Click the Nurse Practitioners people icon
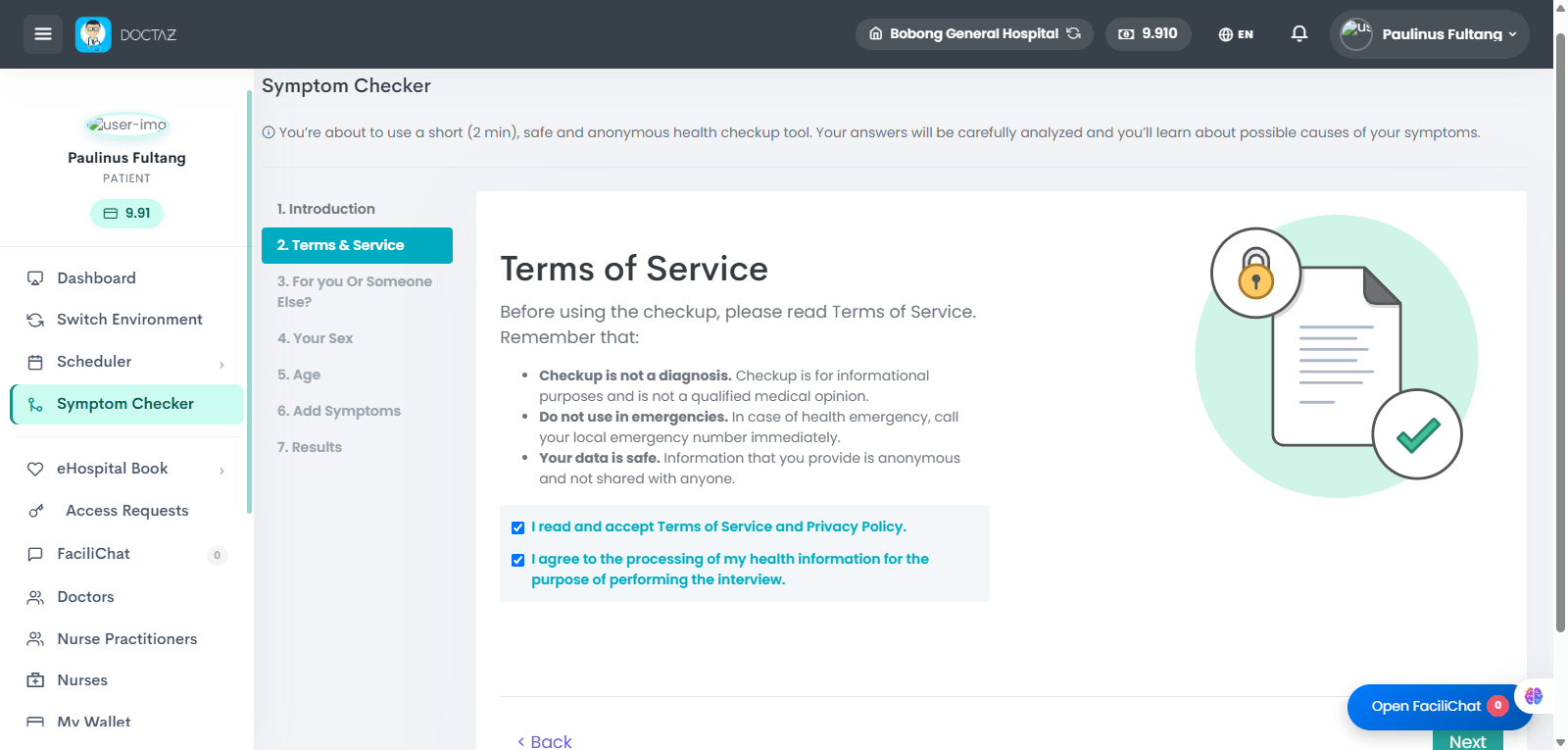This screenshot has height=750, width=1568. pos(35,639)
